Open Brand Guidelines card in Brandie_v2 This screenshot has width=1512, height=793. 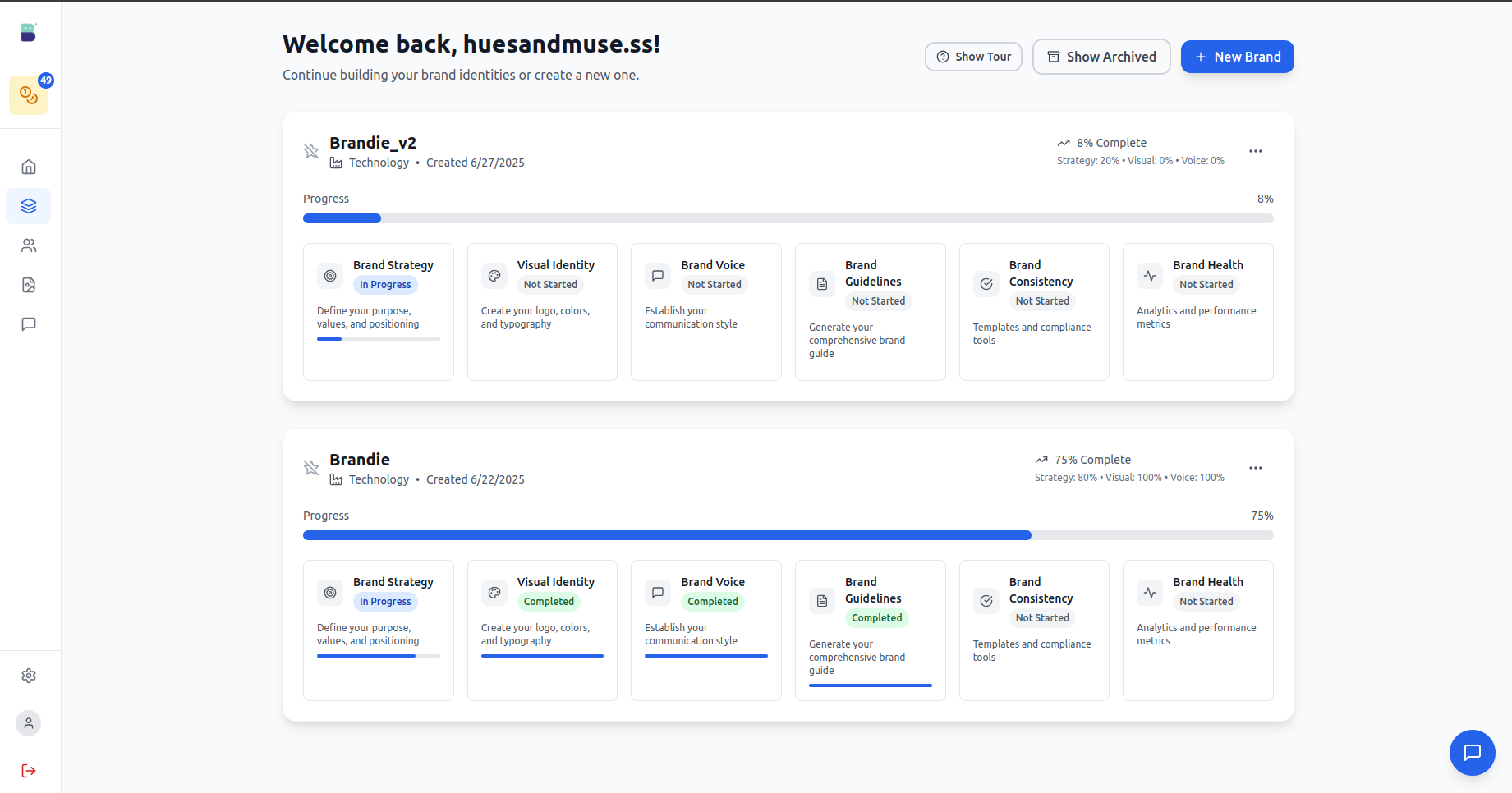click(x=871, y=312)
